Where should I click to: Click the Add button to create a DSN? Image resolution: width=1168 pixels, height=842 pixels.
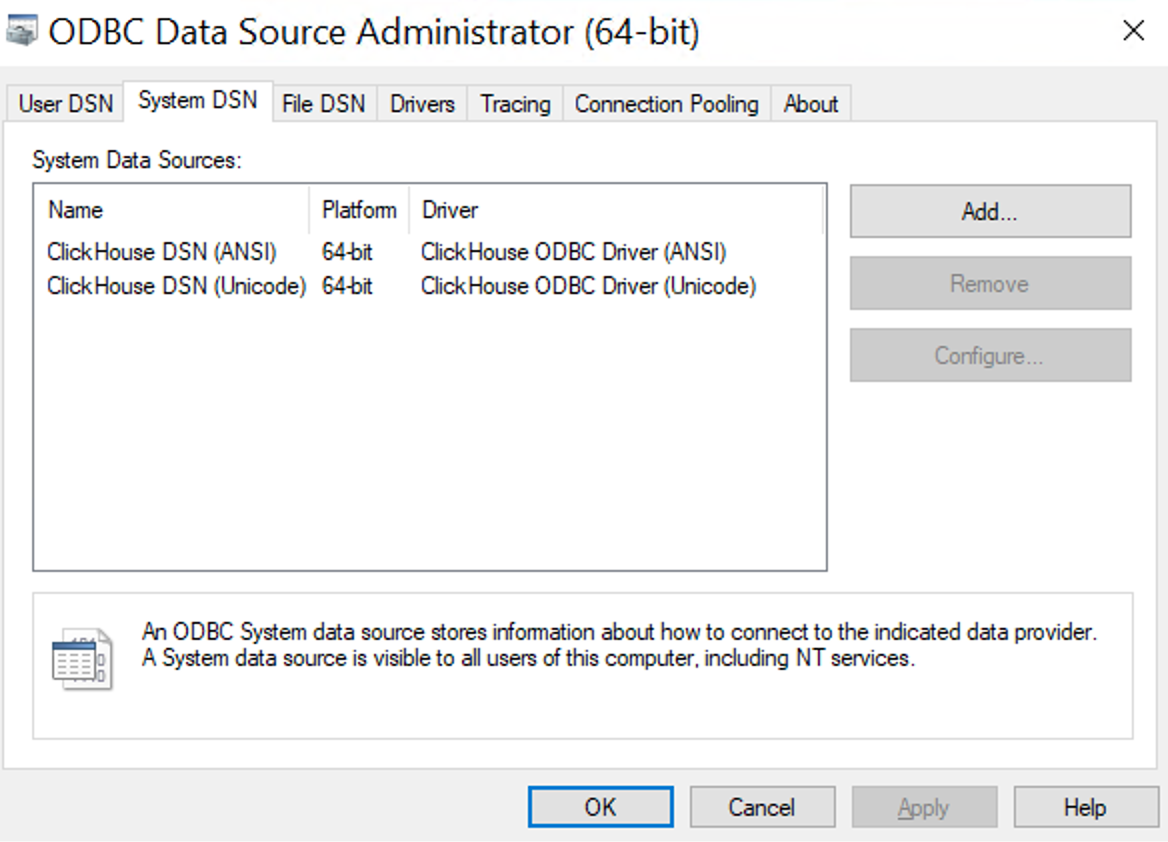989,211
